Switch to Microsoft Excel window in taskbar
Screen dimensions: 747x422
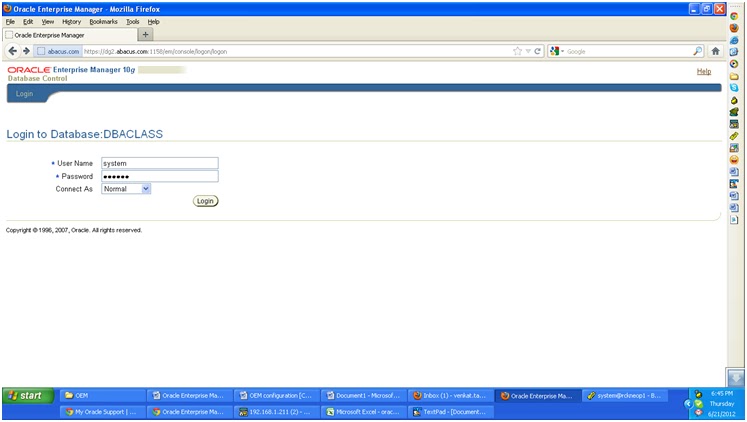(363, 412)
